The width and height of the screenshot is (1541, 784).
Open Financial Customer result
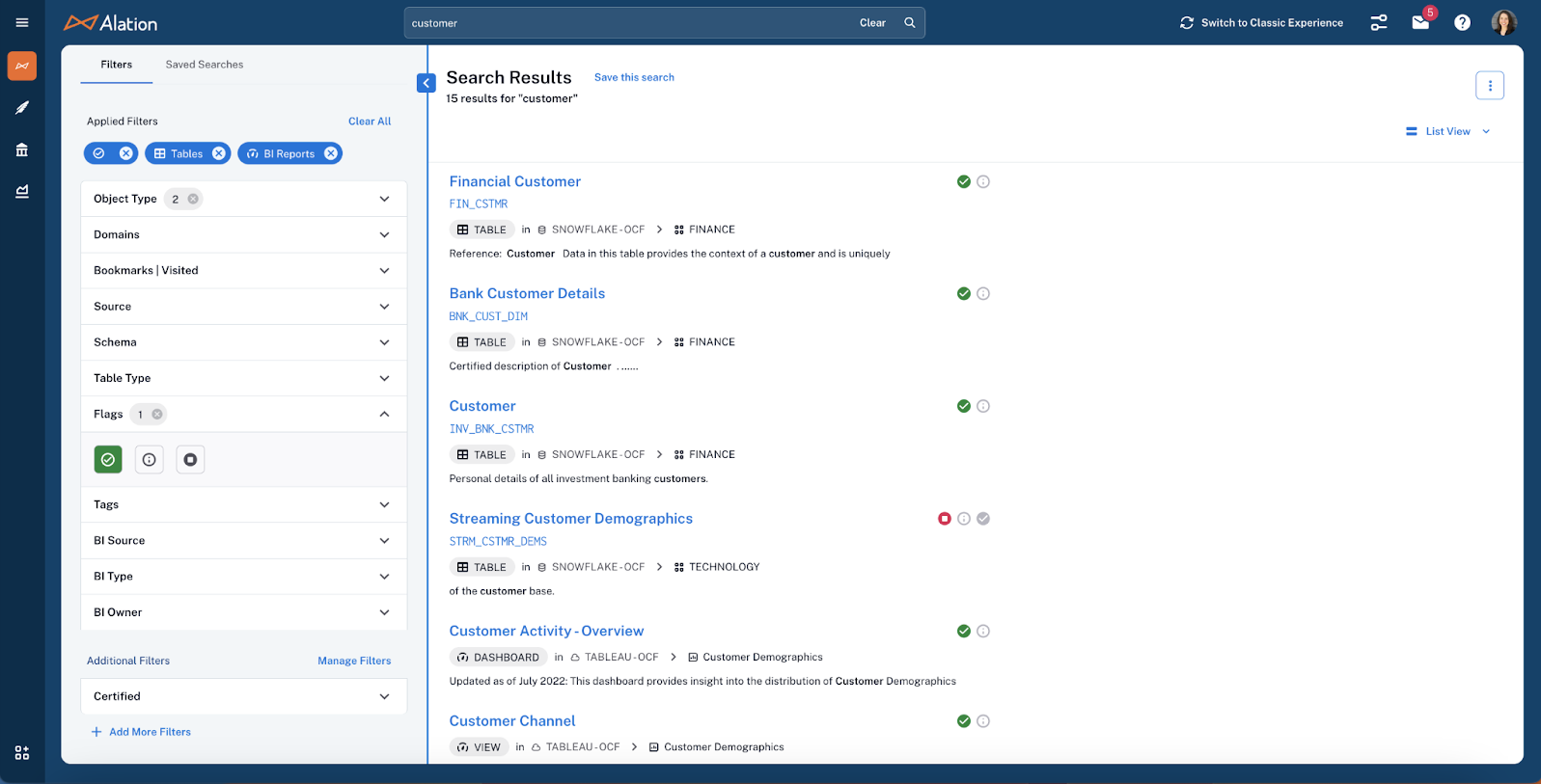515,181
